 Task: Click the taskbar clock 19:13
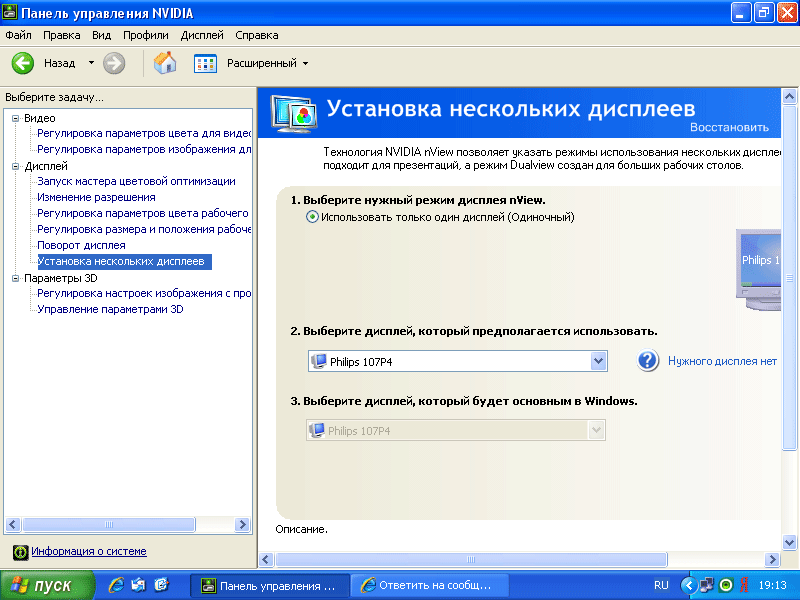(x=772, y=585)
